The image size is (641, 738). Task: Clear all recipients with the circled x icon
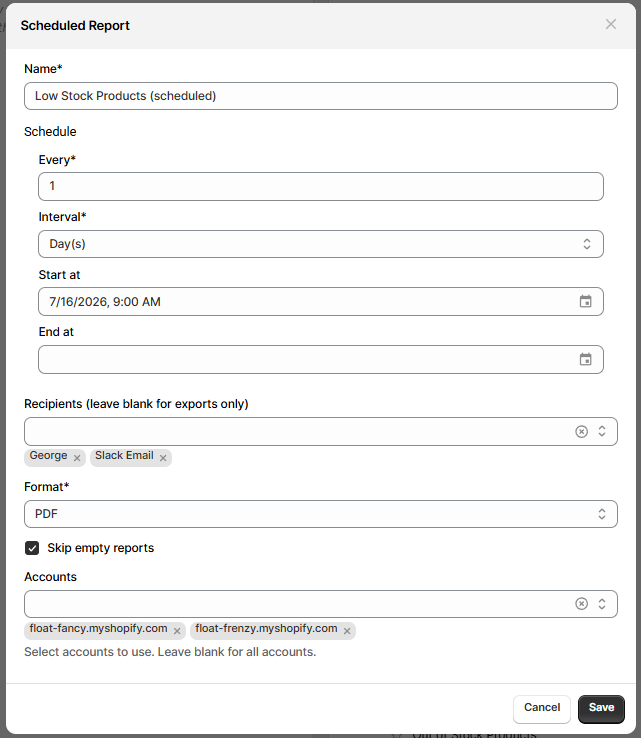click(581, 431)
